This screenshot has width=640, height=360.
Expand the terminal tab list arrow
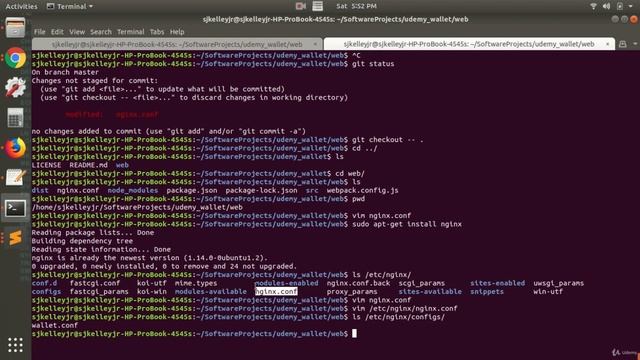tap(635, 44)
